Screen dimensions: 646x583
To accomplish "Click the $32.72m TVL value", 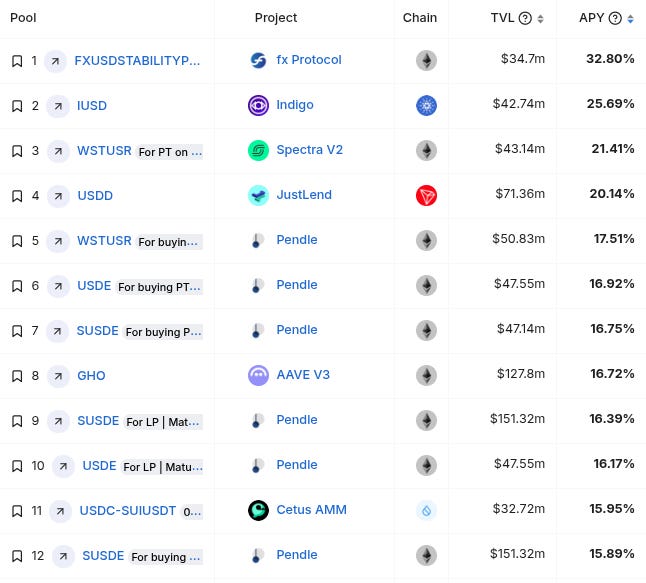I will point(519,509).
